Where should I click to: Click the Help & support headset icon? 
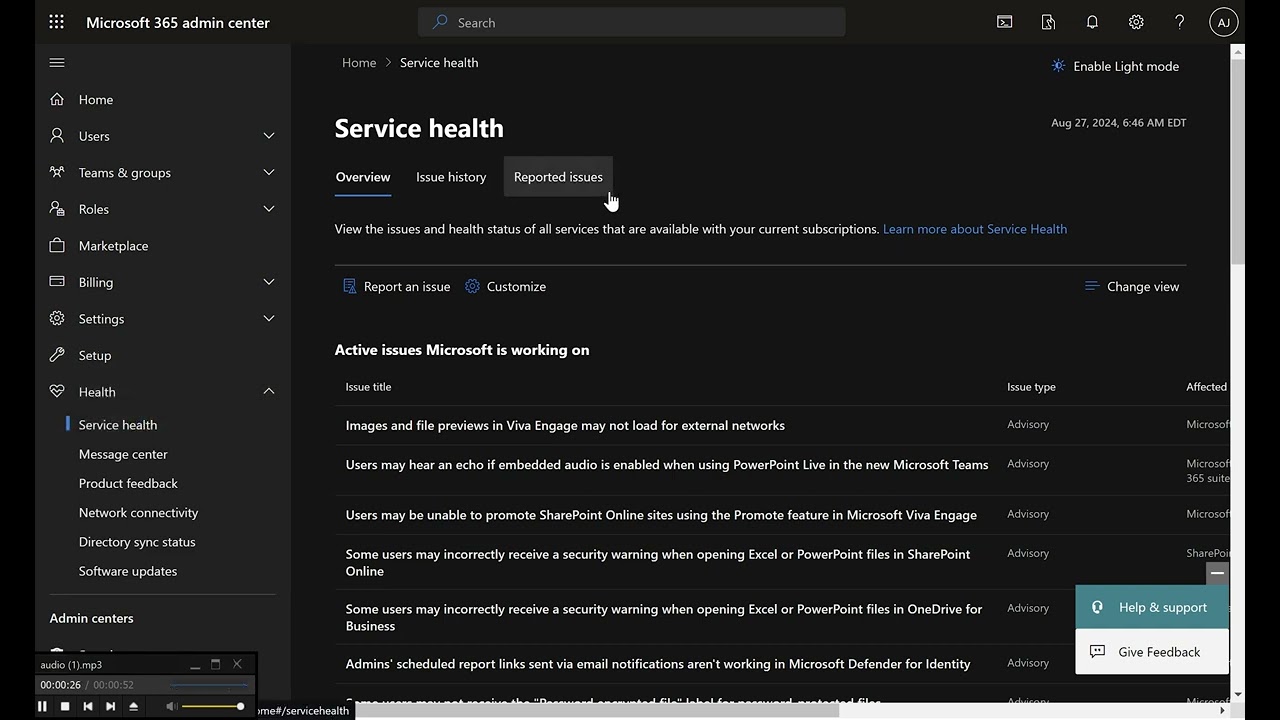[1097, 607]
